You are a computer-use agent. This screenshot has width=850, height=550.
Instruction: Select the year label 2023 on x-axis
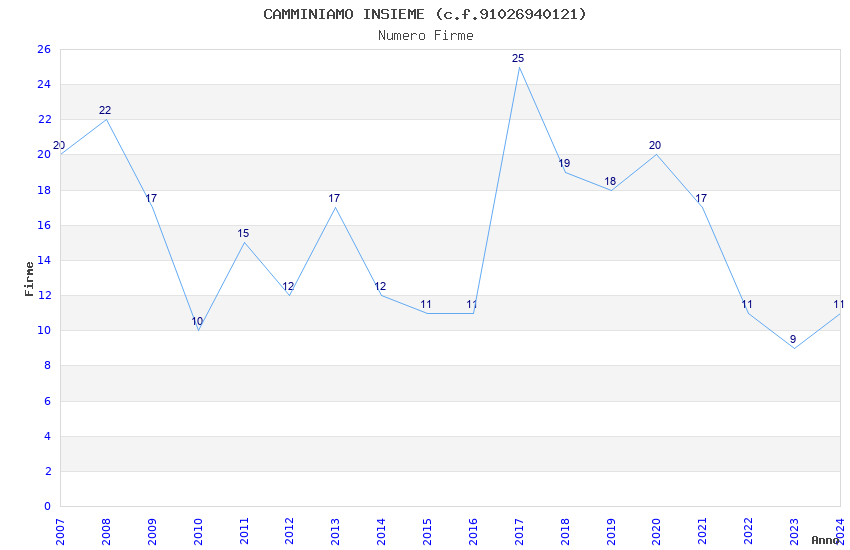click(795, 532)
